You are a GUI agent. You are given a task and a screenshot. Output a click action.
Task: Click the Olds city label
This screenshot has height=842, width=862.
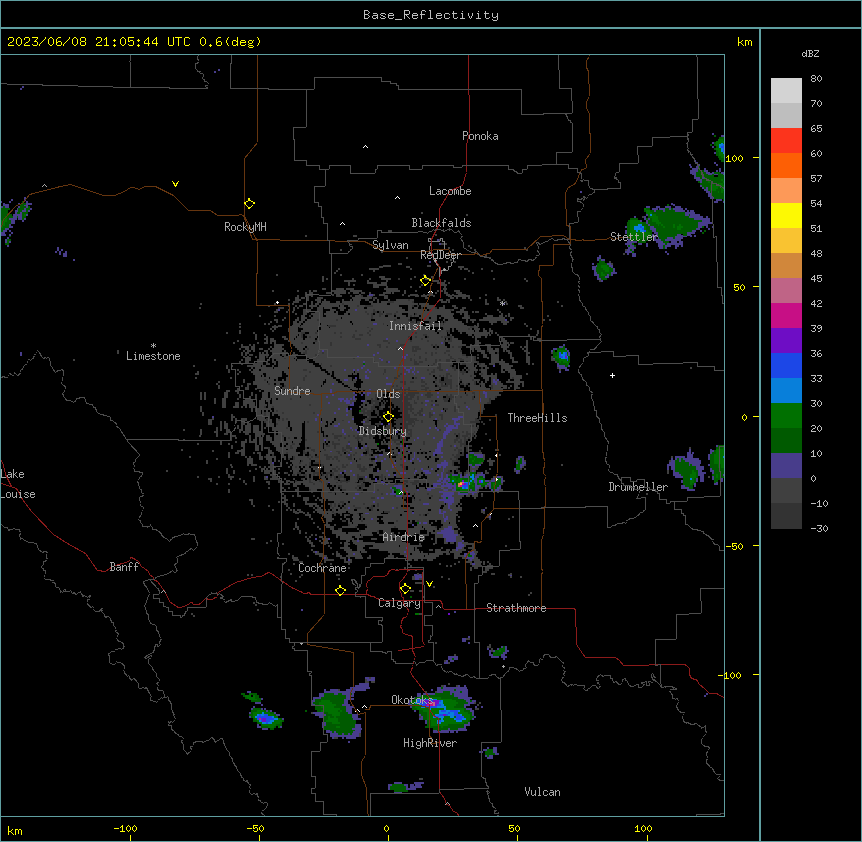(388, 394)
